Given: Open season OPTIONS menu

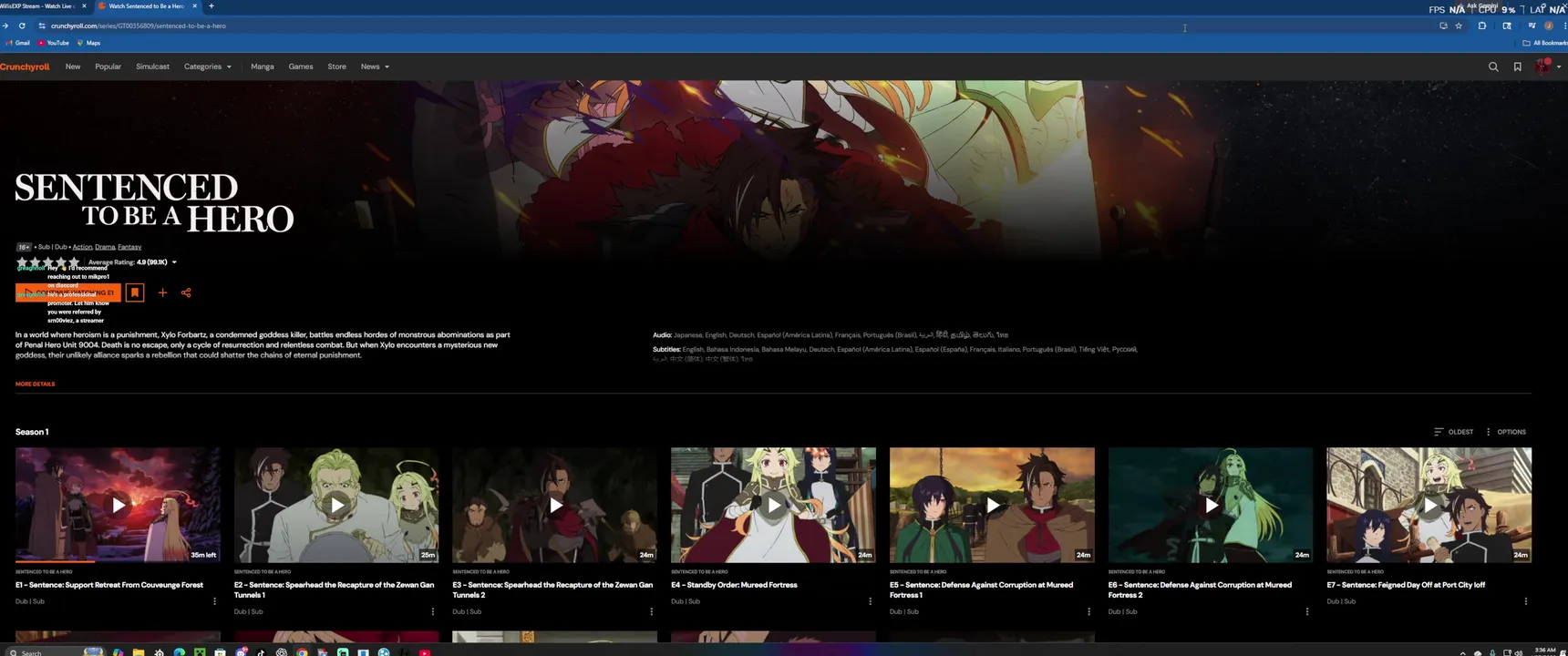Looking at the screenshot, I should 1505,432.
